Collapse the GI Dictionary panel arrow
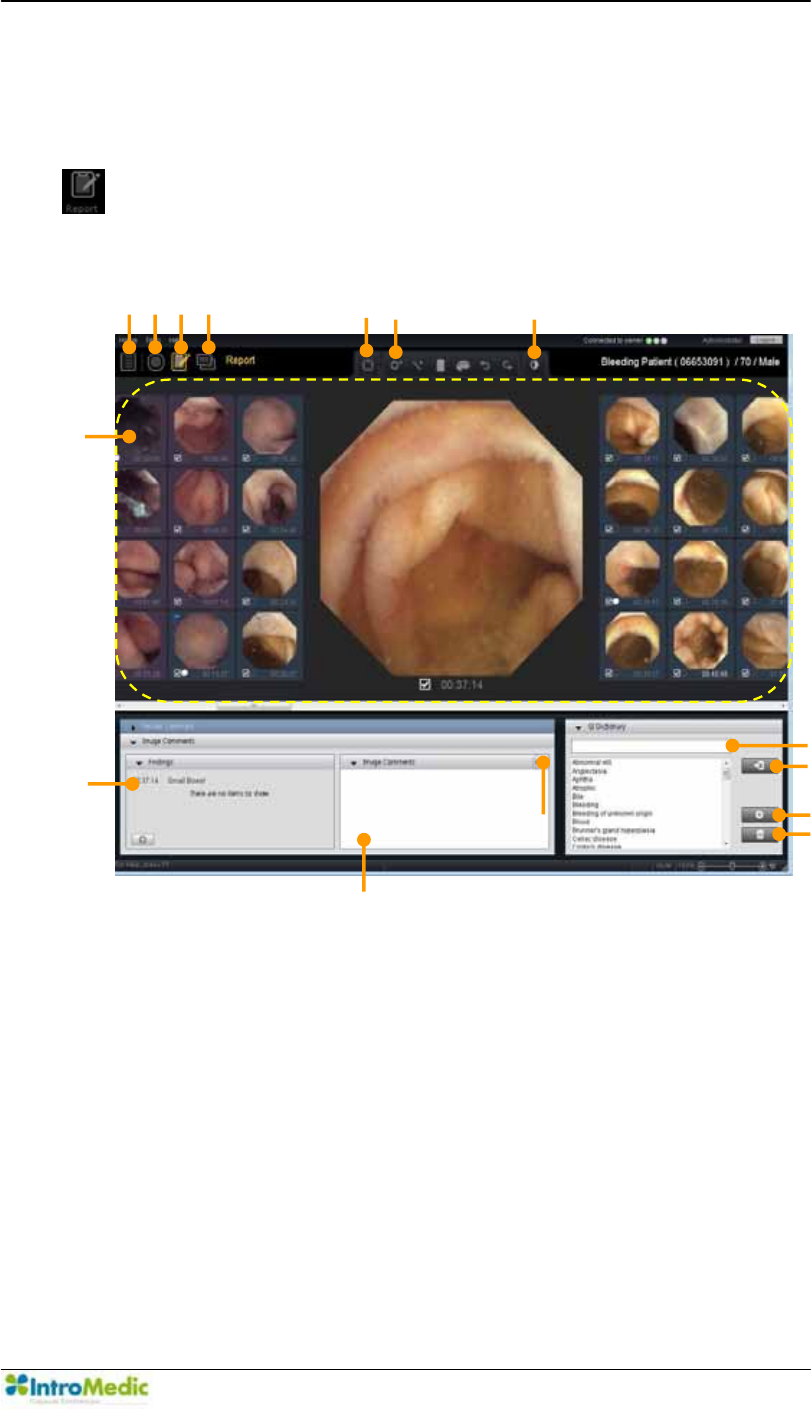This screenshot has width=812, height=1409. click(578, 728)
